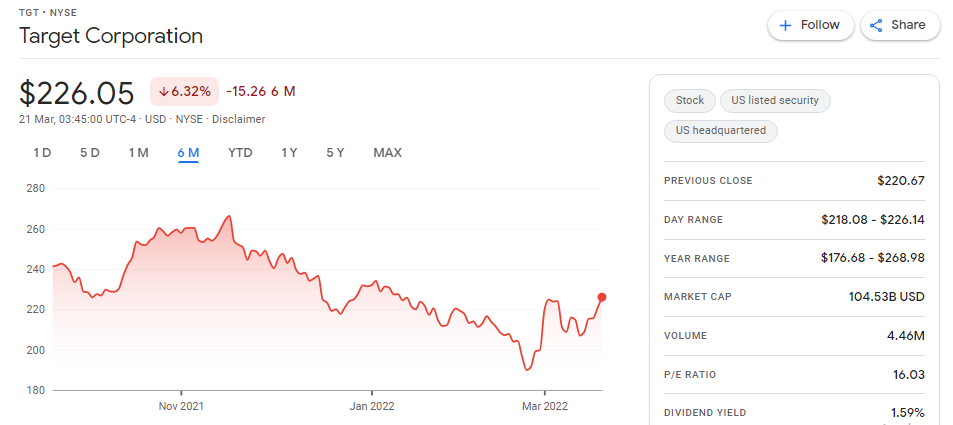Image resolution: width=953 pixels, height=425 pixels.
Task: Click the down arrow in 6.32% badge
Action: (x=163, y=92)
